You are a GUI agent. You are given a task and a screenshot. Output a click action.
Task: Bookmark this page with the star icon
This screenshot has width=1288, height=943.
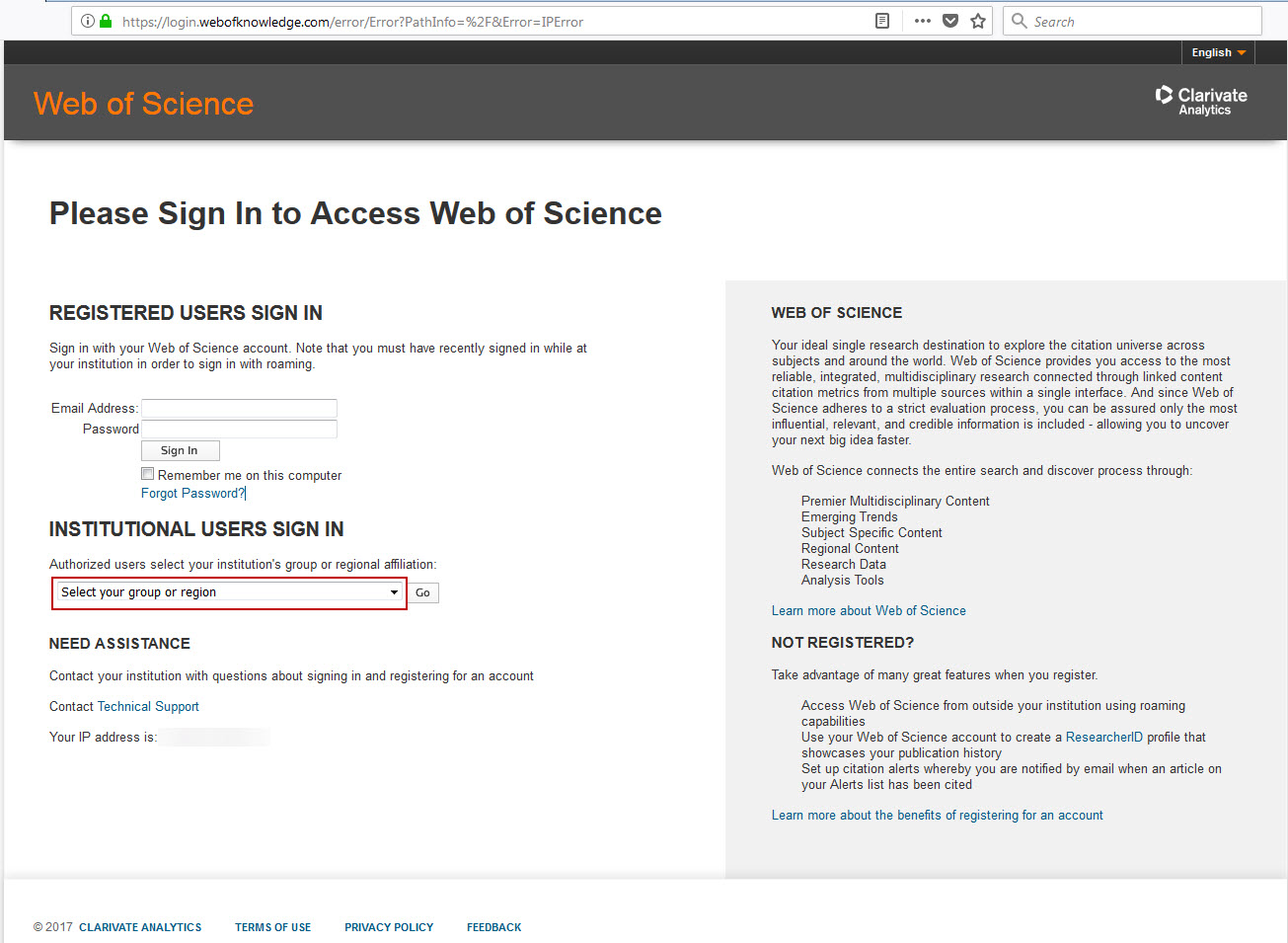click(x=977, y=20)
